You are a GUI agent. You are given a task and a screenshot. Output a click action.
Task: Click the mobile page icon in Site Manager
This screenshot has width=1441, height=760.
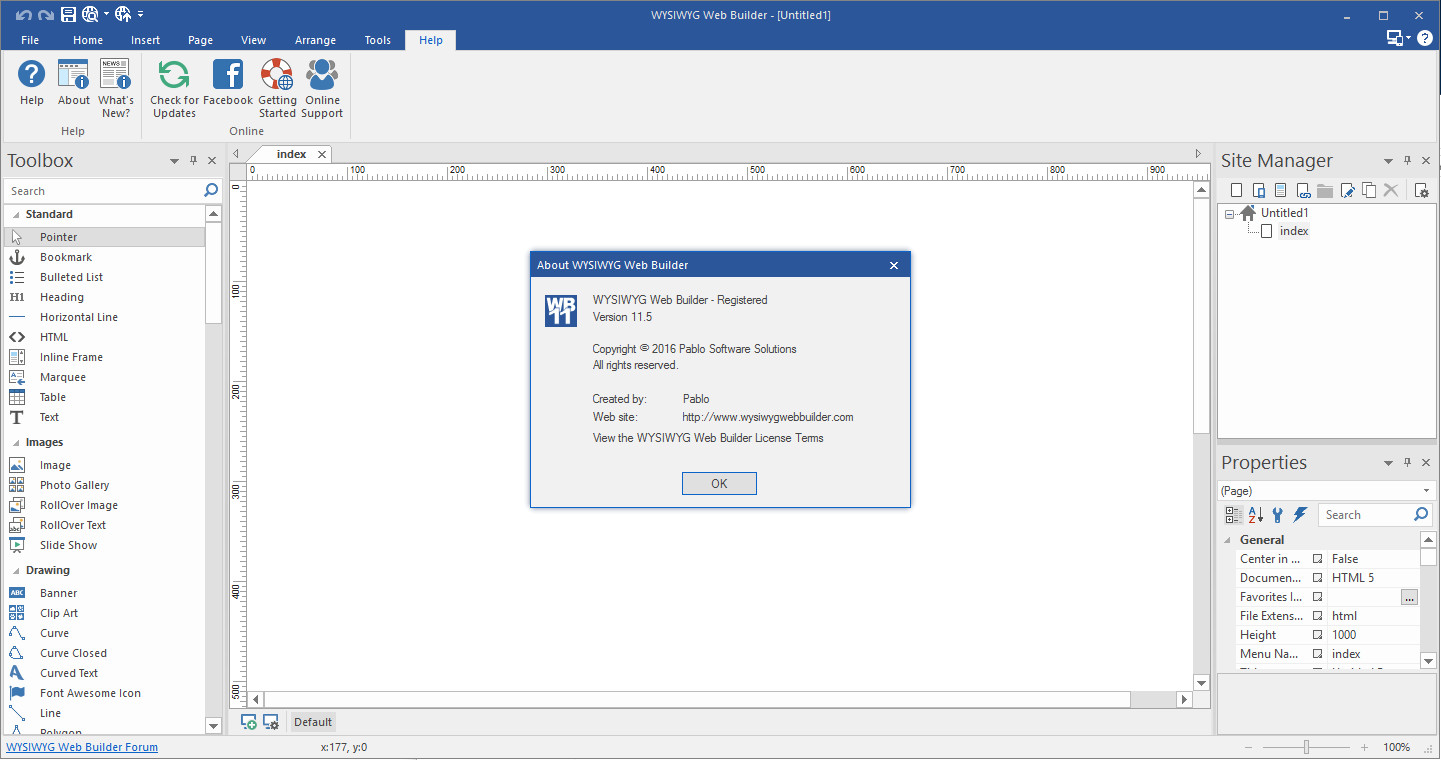[x=1258, y=190]
